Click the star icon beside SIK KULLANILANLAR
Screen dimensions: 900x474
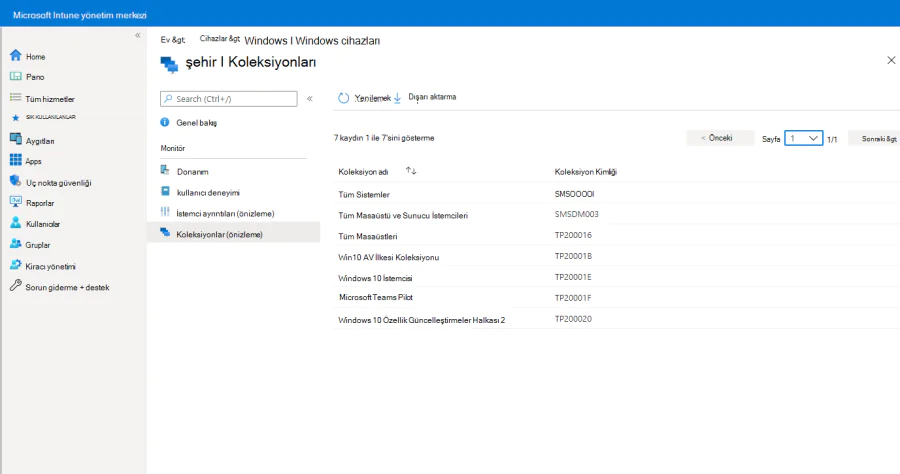click(x=15, y=118)
